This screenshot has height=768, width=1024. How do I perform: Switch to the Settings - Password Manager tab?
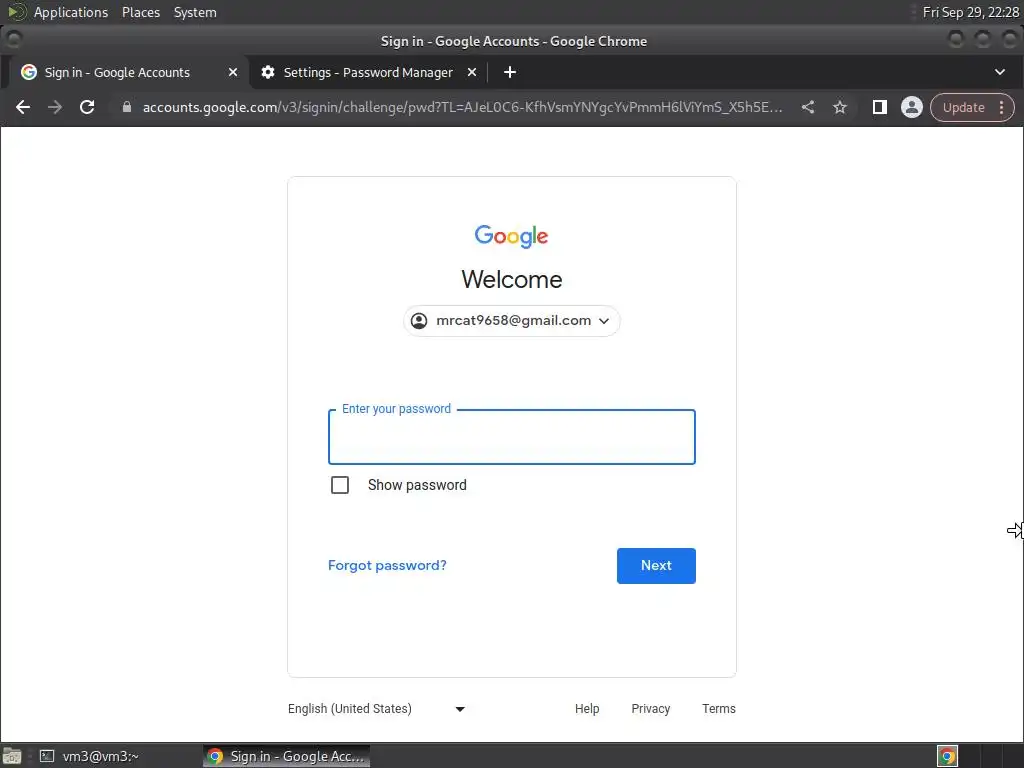tap(368, 72)
